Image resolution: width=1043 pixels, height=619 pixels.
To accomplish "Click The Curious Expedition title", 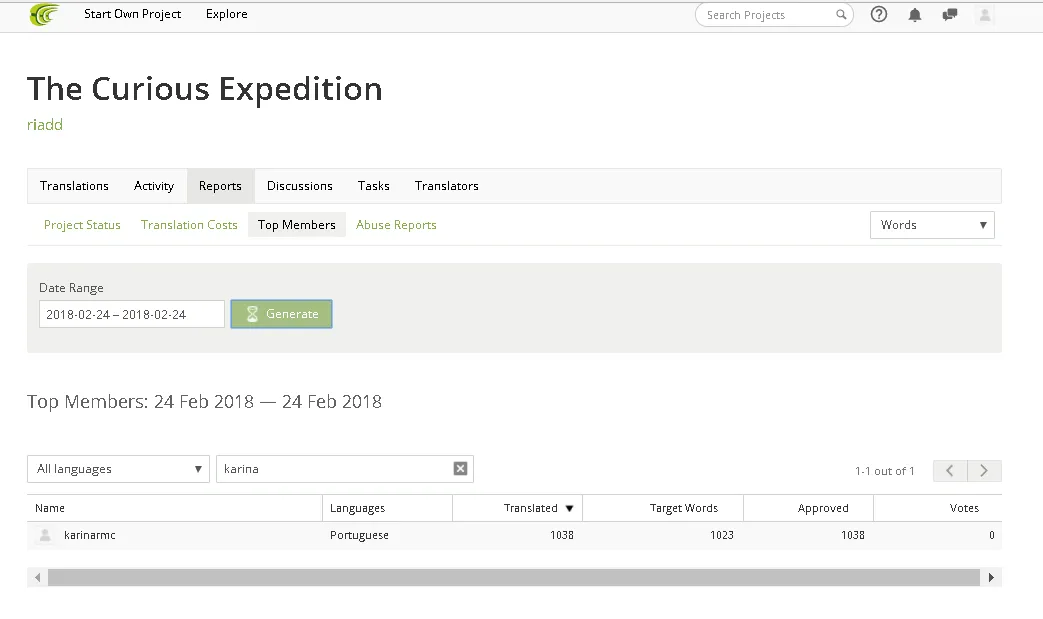I will [205, 89].
